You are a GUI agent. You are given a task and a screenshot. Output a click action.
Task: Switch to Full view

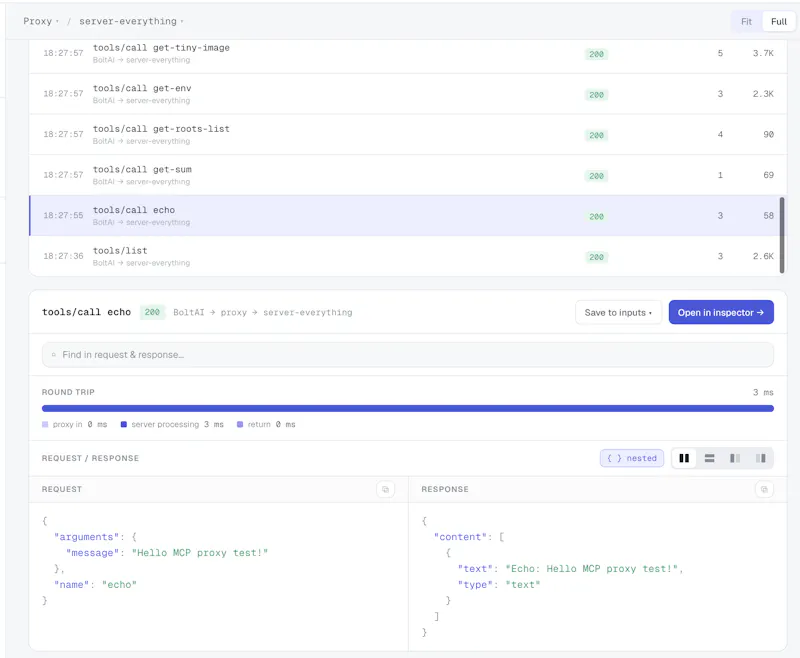779,21
